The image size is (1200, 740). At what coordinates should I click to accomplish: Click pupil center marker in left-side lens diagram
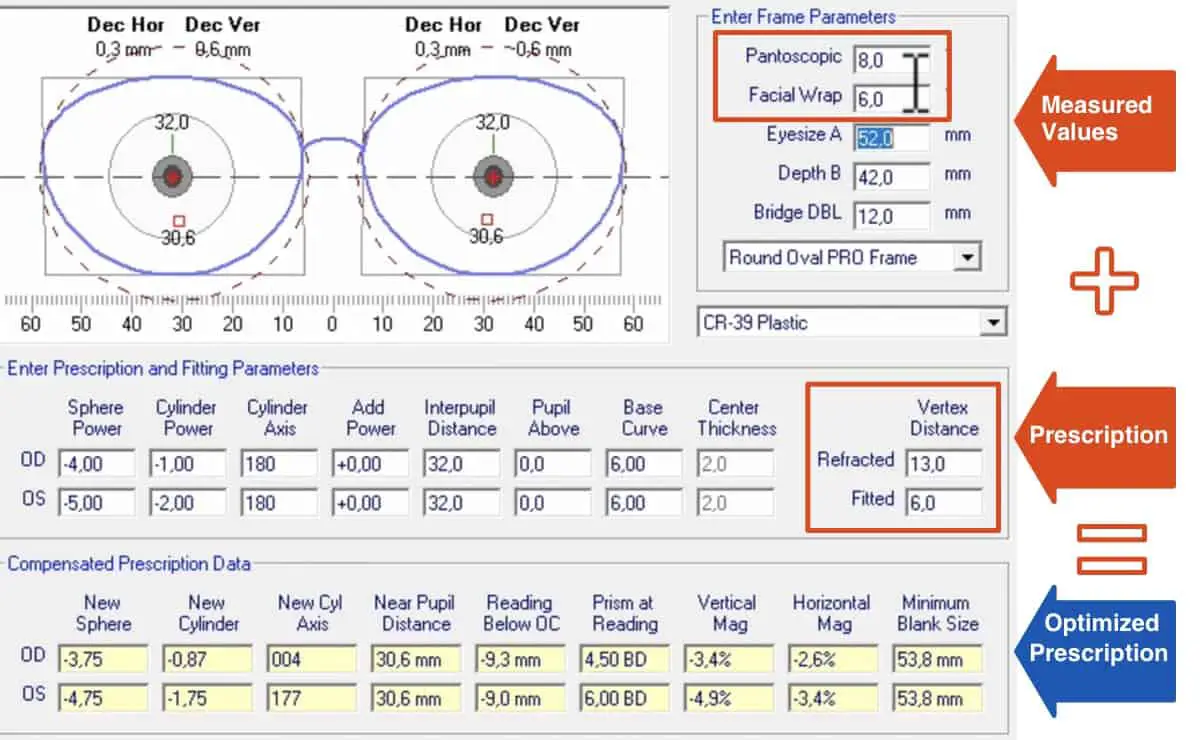(172, 177)
